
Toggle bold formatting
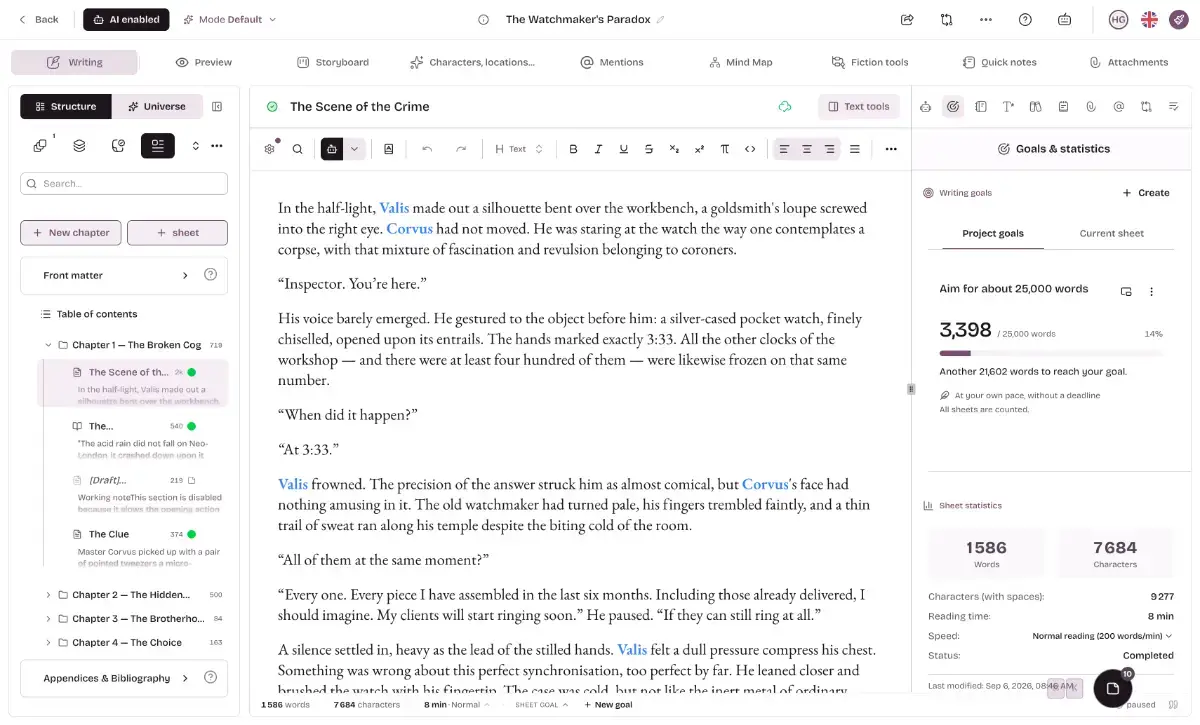click(x=573, y=149)
